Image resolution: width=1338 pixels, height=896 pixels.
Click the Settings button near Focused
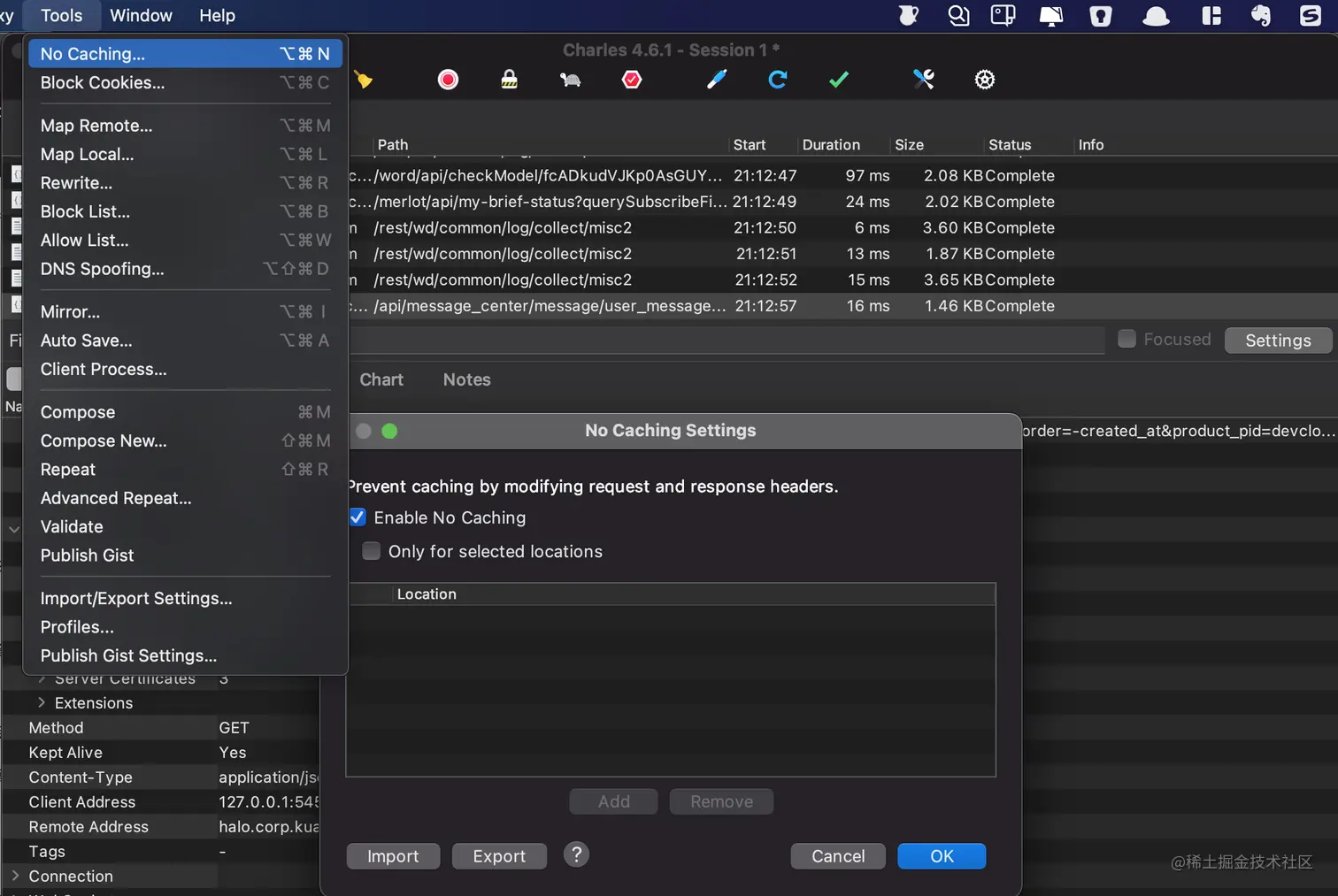click(1278, 341)
